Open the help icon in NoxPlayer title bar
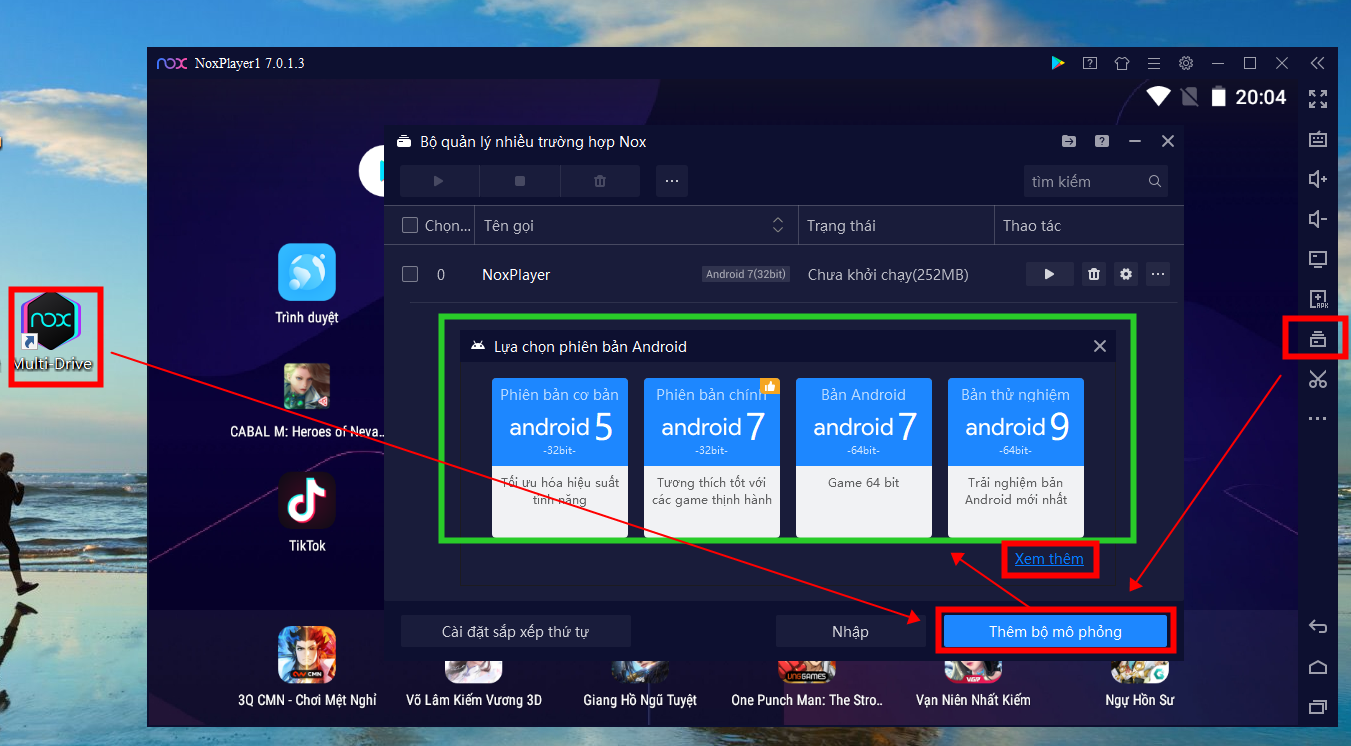The height and width of the screenshot is (746, 1351). 1090,63
